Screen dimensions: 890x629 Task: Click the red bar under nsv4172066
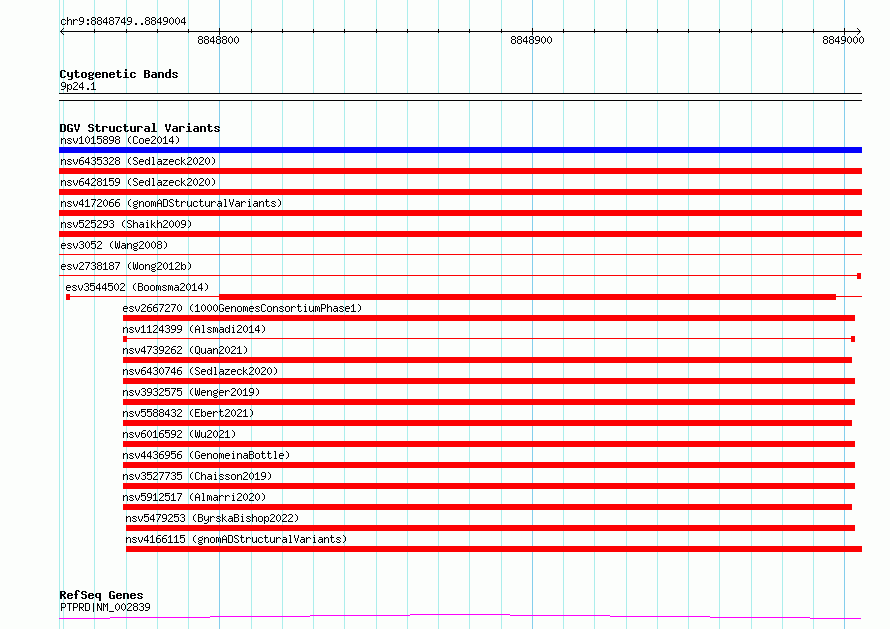[460, 213]
